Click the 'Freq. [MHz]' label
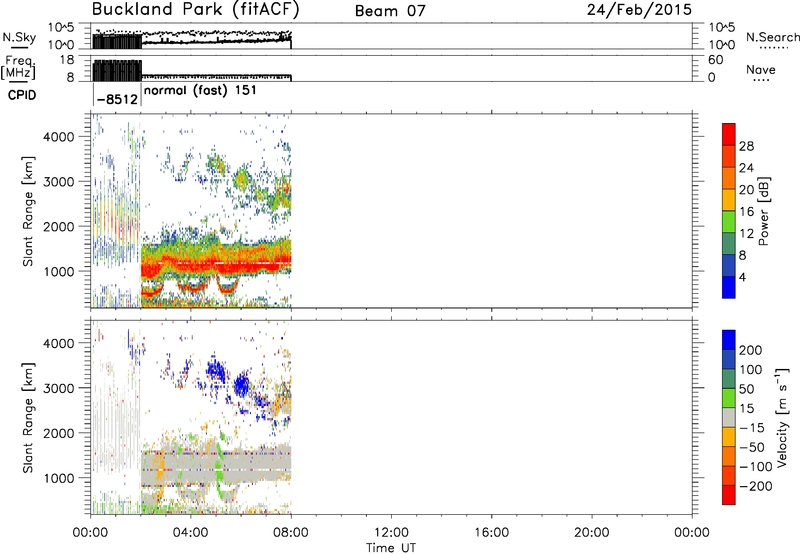The image size is (800, 554). pos(18,67)
